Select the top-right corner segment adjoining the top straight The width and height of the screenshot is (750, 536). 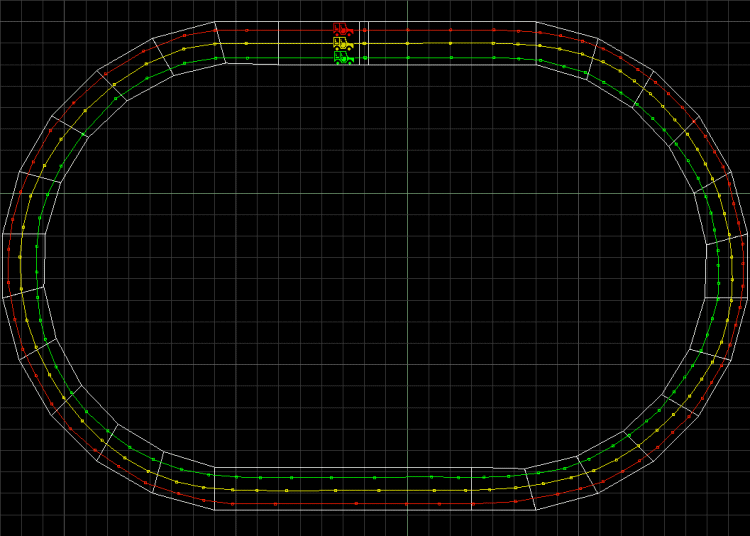point(565,46)
